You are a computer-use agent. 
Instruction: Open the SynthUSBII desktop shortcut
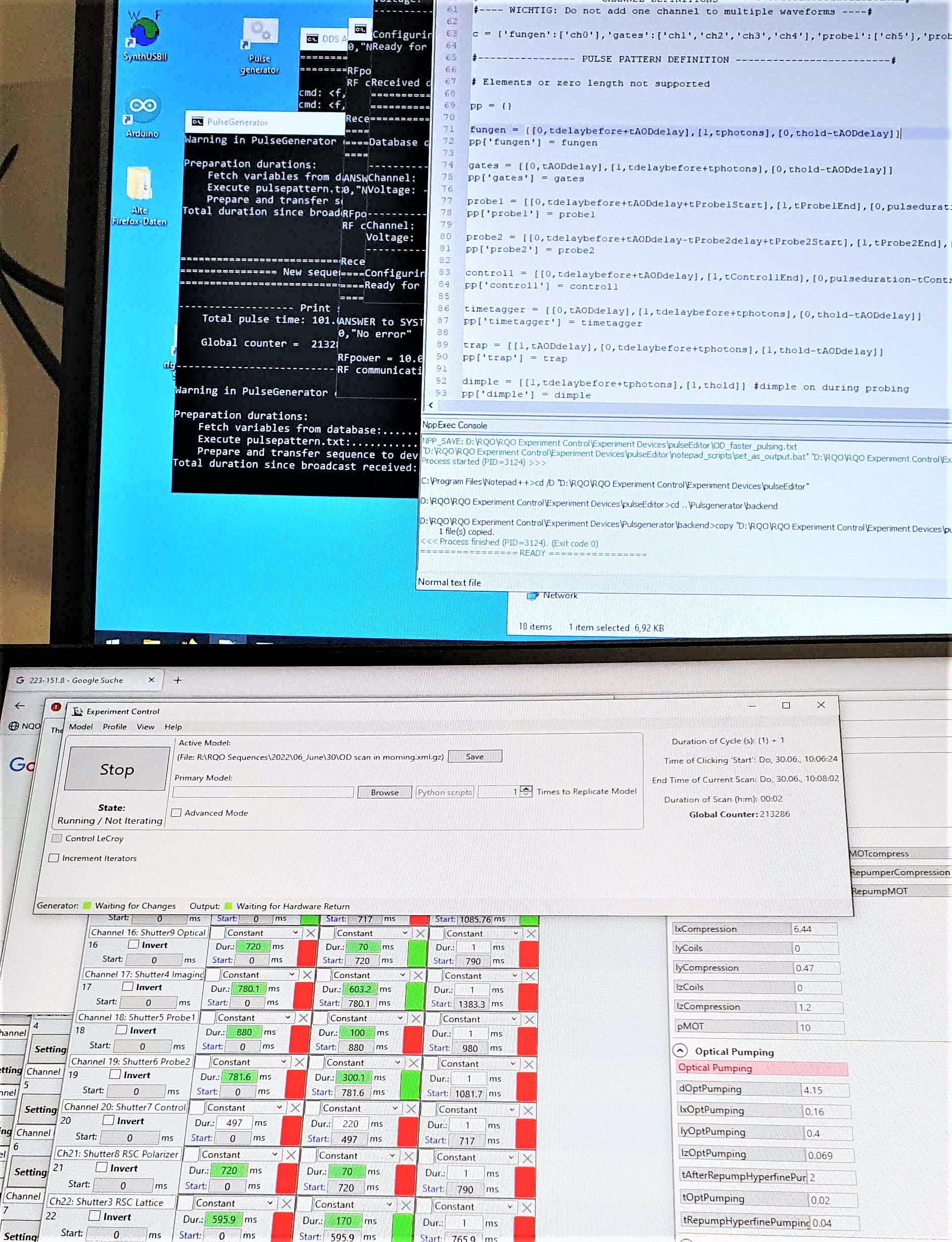pos(145,35)
